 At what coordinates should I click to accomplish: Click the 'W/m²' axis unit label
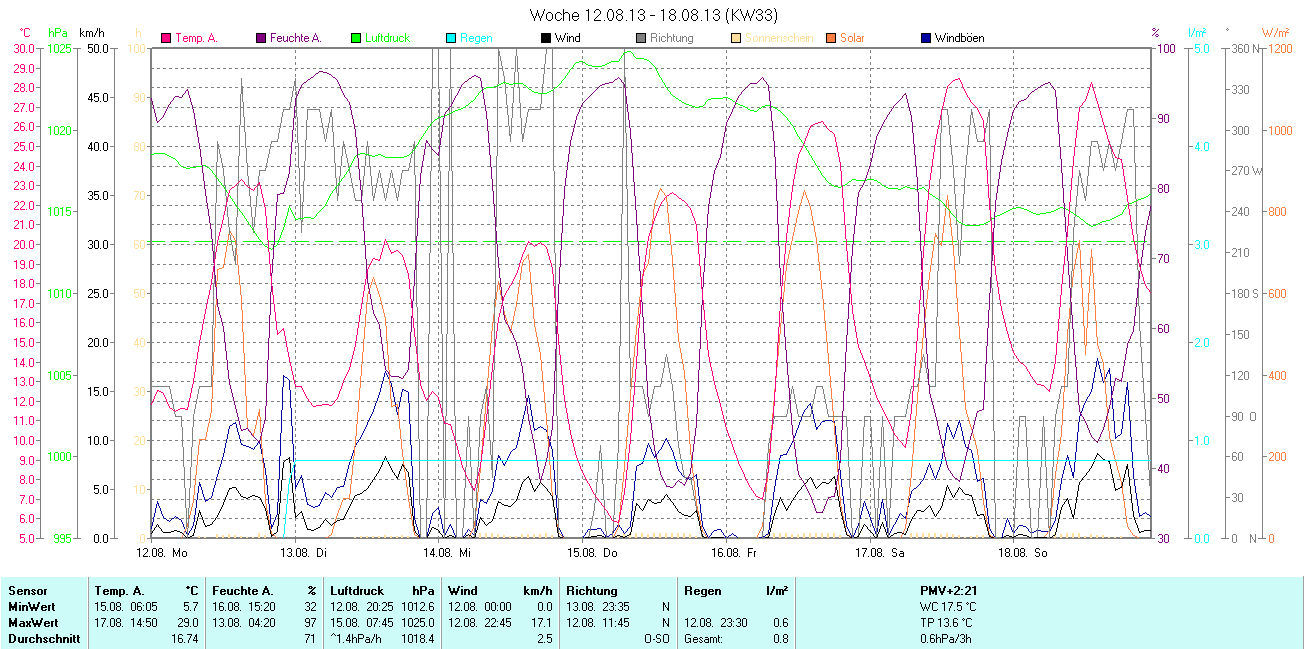tap(1275, 33)
